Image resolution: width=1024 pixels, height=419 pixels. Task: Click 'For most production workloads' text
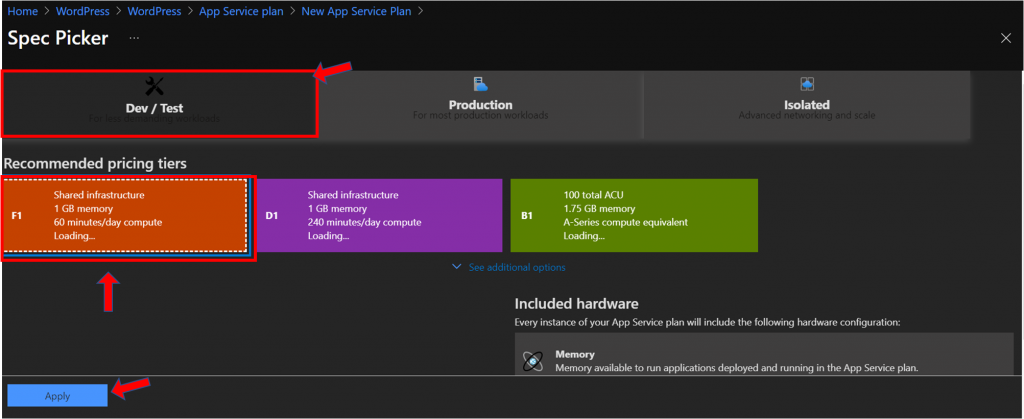pos(481,116)
